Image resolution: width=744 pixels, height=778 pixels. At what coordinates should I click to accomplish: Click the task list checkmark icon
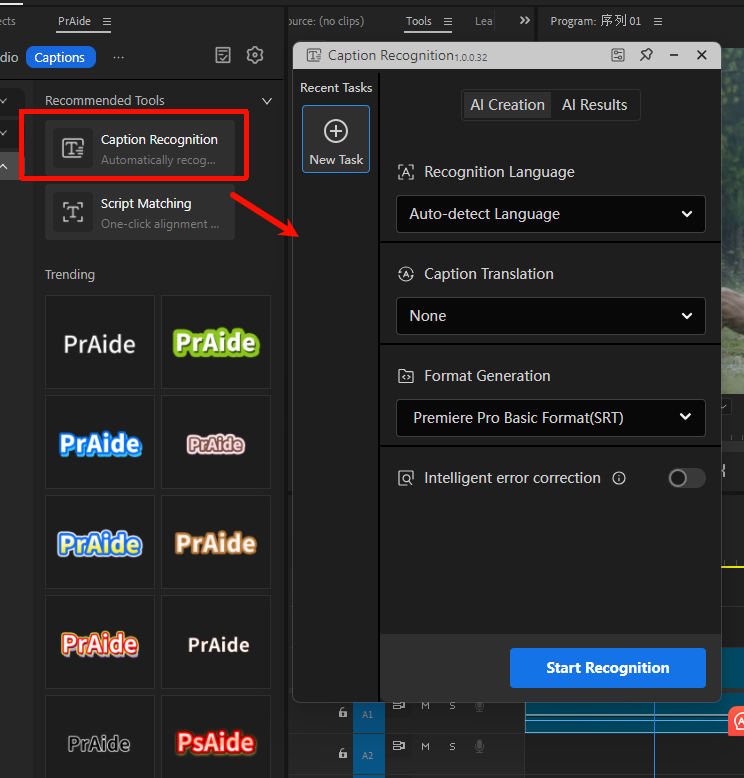click(223, 56)
